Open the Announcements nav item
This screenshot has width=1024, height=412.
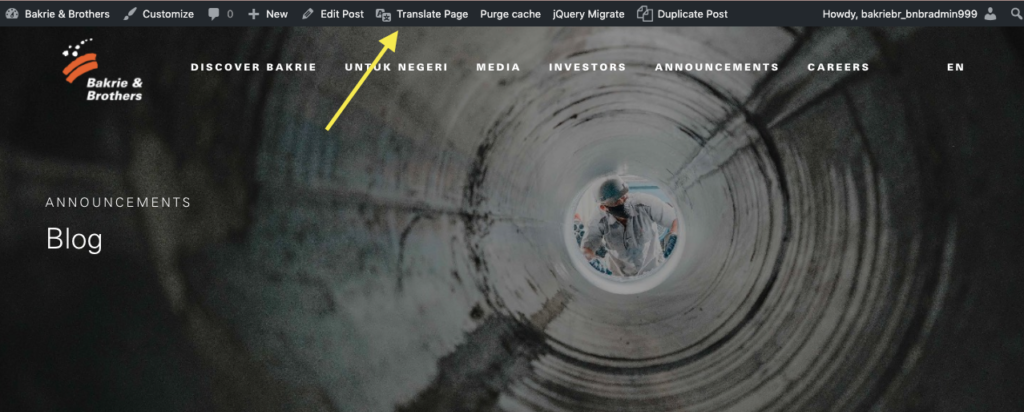tap(717, 67)
